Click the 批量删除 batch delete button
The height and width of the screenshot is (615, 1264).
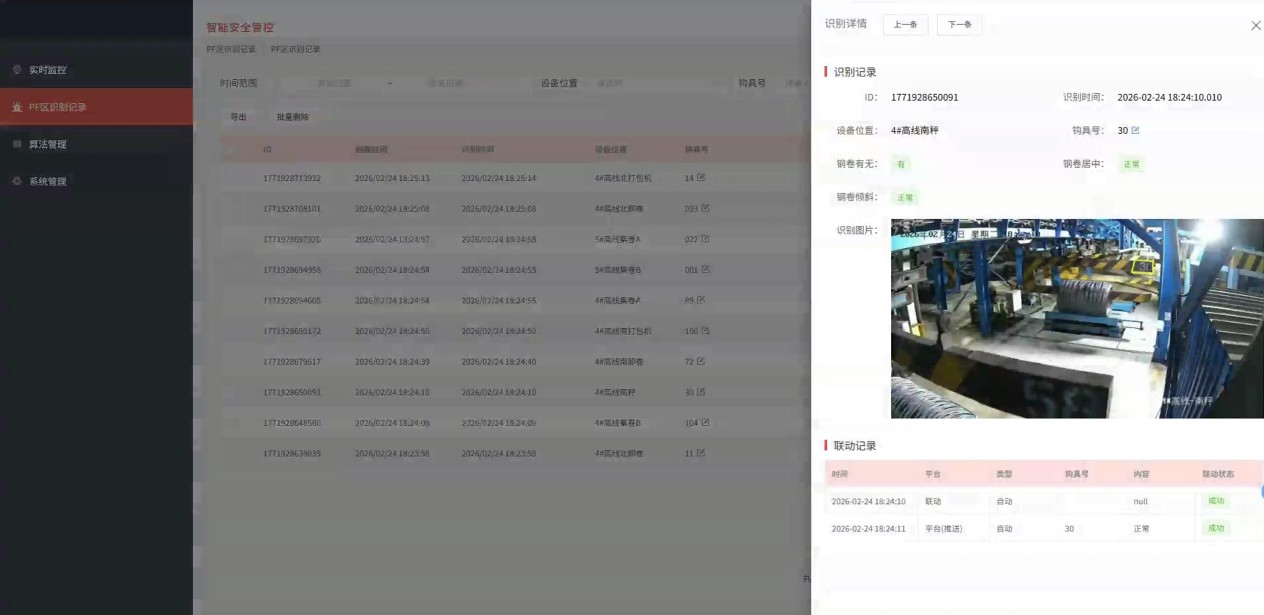[293, 117]
